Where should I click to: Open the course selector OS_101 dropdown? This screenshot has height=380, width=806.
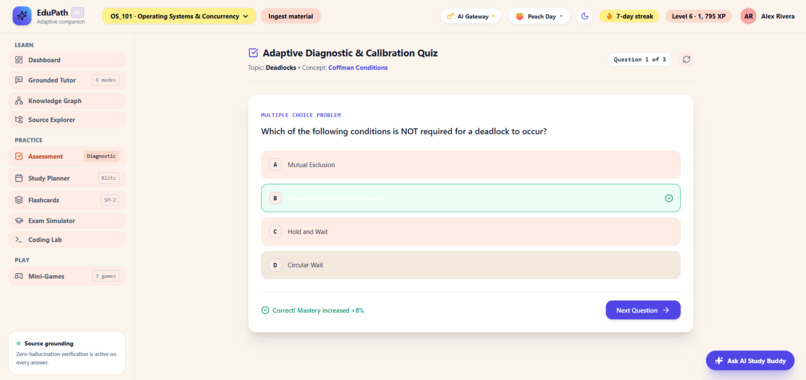click(x=179, y=16)
